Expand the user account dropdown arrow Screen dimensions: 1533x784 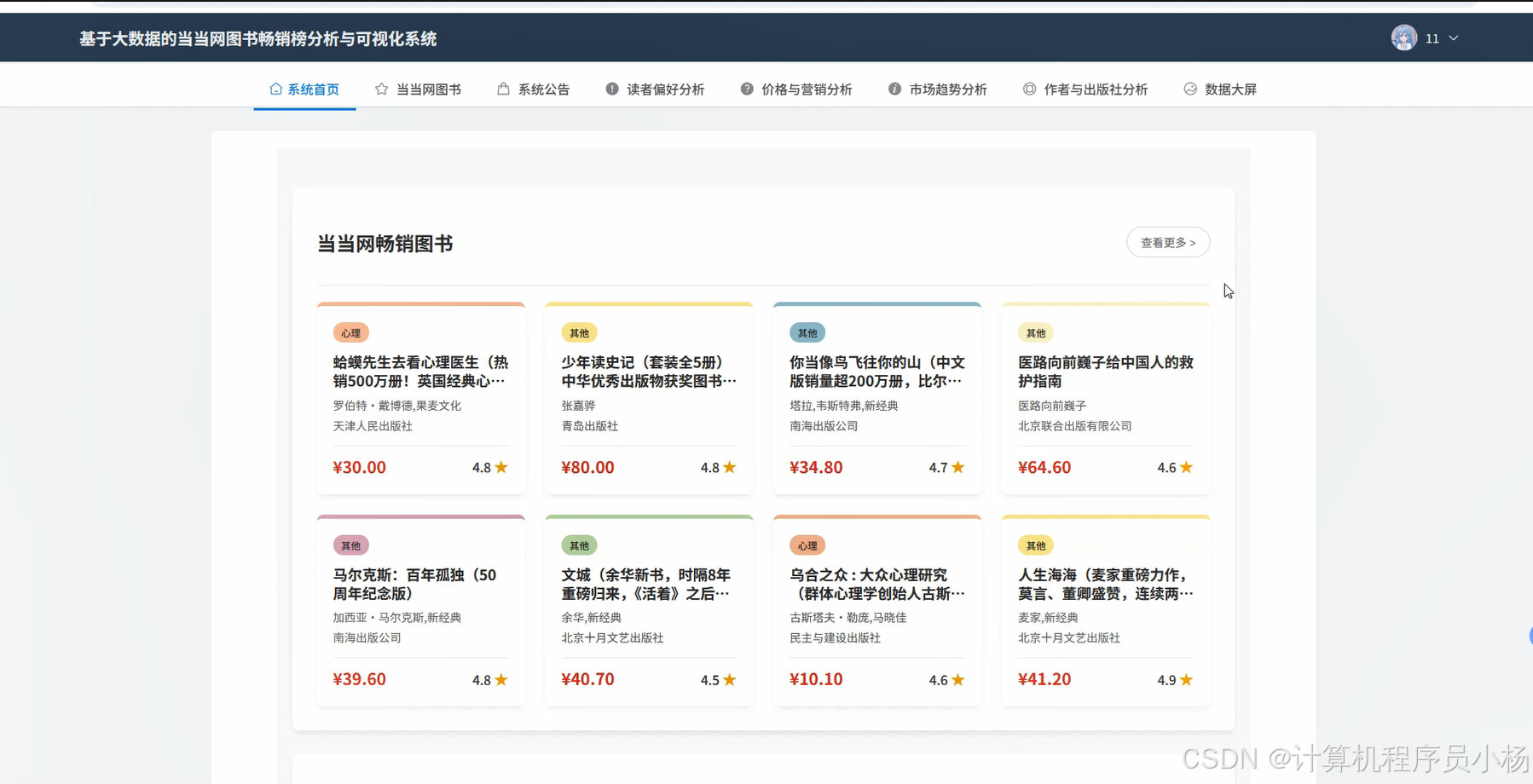[1454, 38]
